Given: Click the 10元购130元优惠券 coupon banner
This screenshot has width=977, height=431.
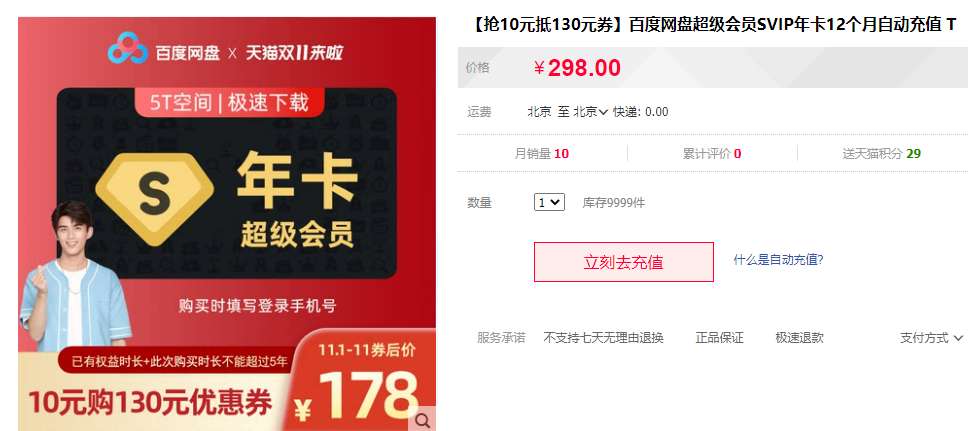Looking at the screenshot, I should 150,404.
